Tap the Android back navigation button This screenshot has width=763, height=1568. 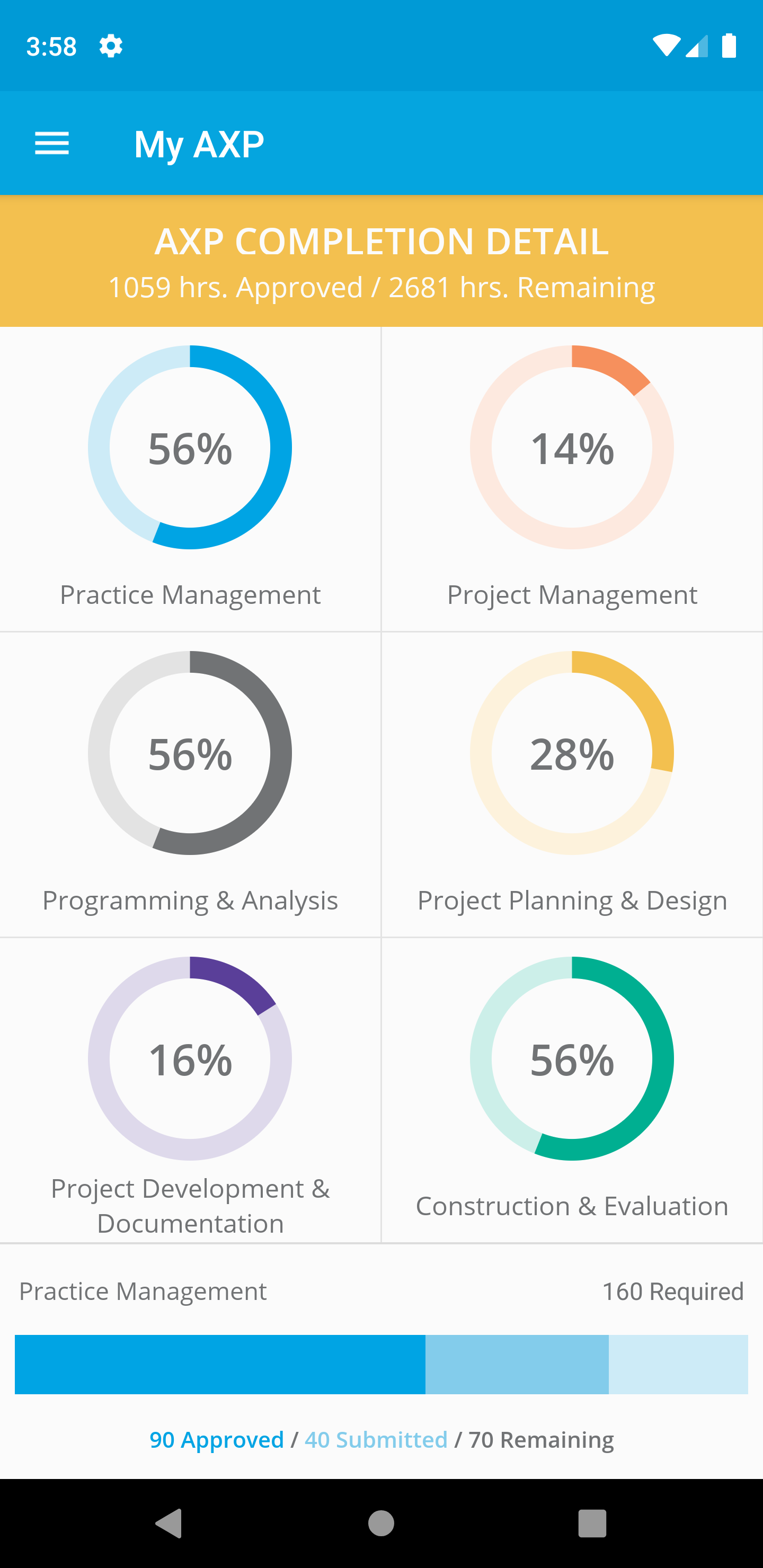pos(168,1524)
